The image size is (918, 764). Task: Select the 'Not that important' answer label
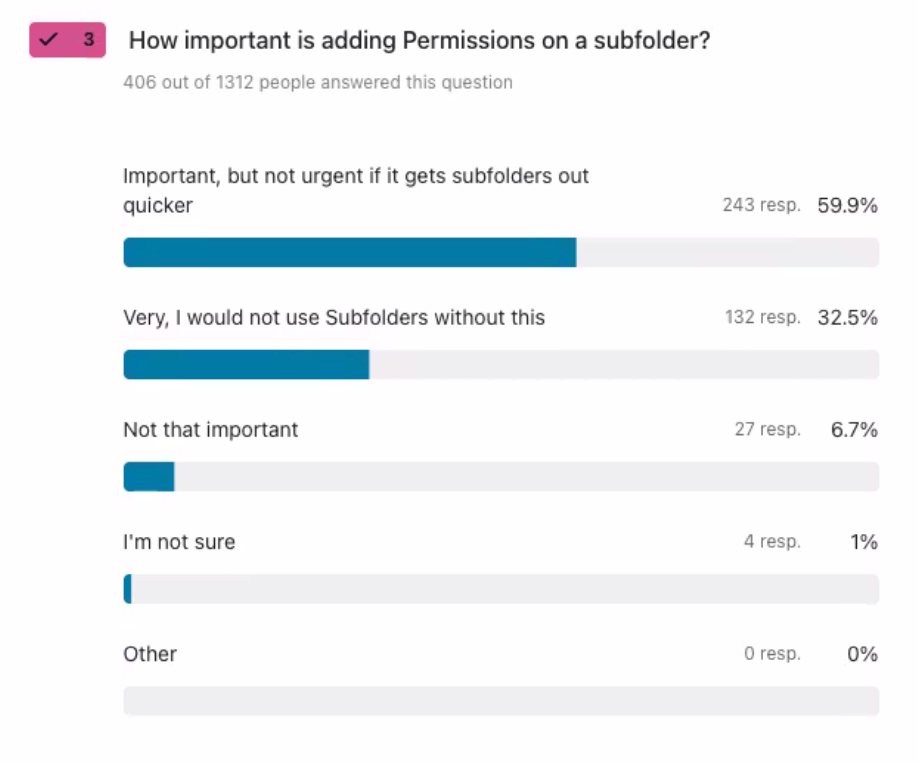coord(211,430)
